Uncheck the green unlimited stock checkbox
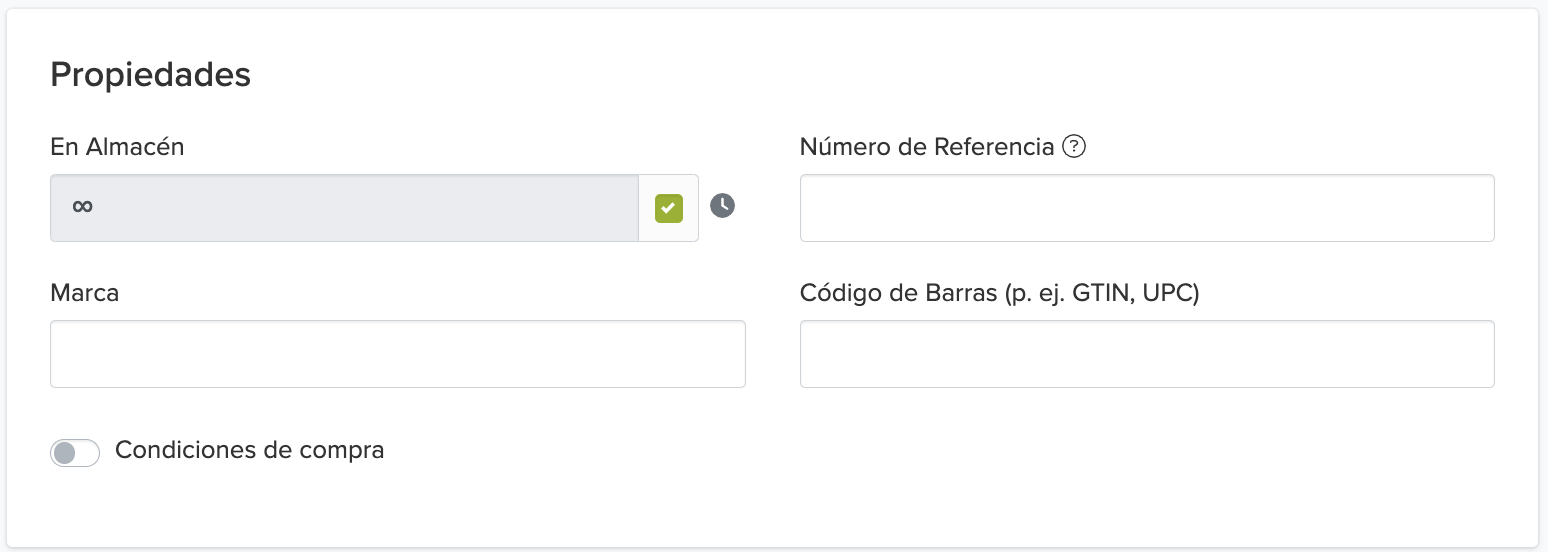1548x552 pixels. 668,208
